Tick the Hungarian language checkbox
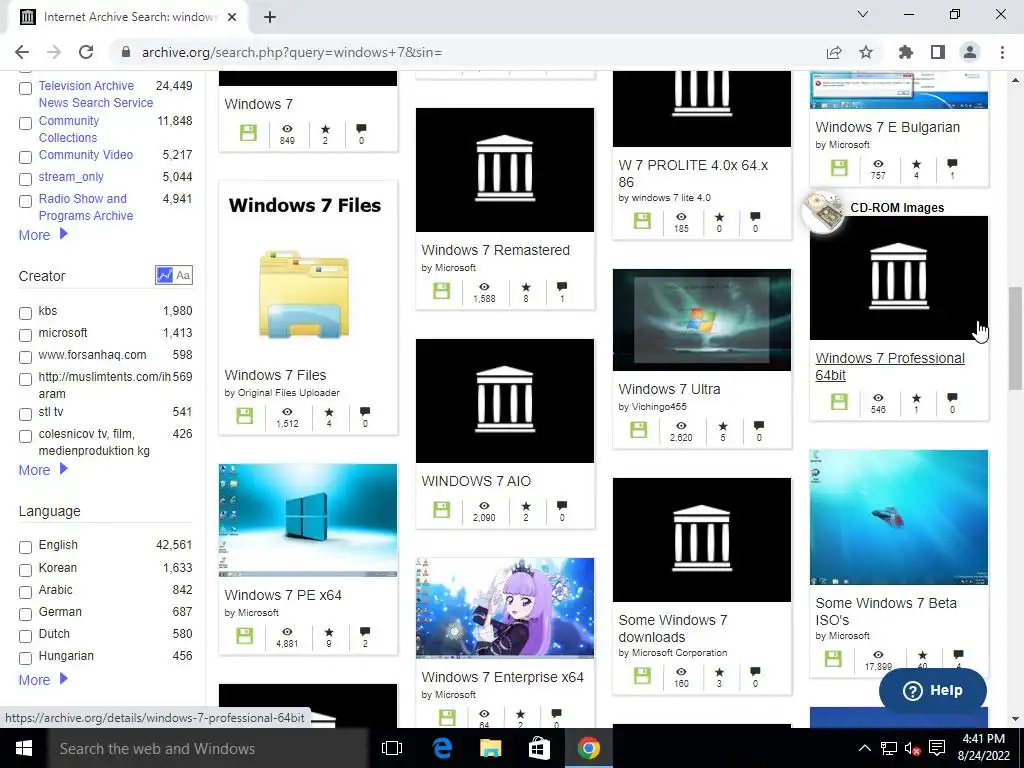1024x768 pixels. point(25,658)
